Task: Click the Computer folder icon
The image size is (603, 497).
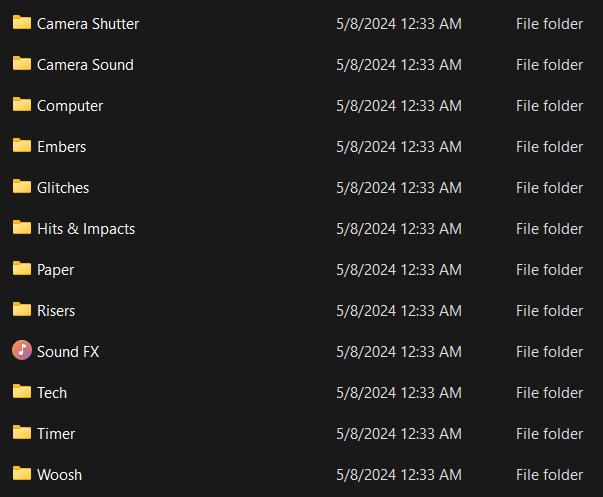Action: (x=22, y=104)
